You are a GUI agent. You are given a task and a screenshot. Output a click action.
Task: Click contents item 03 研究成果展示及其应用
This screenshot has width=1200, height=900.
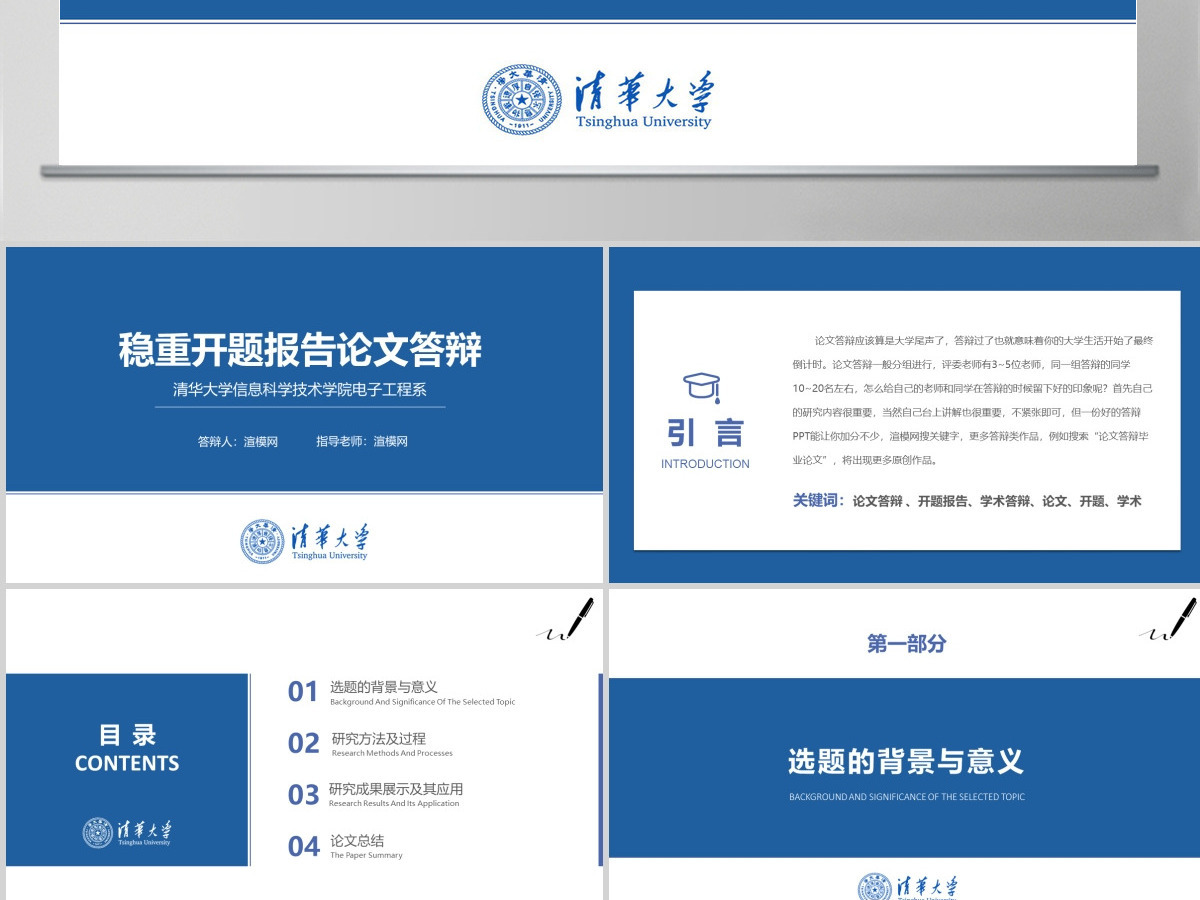click(x=376, y=794)
